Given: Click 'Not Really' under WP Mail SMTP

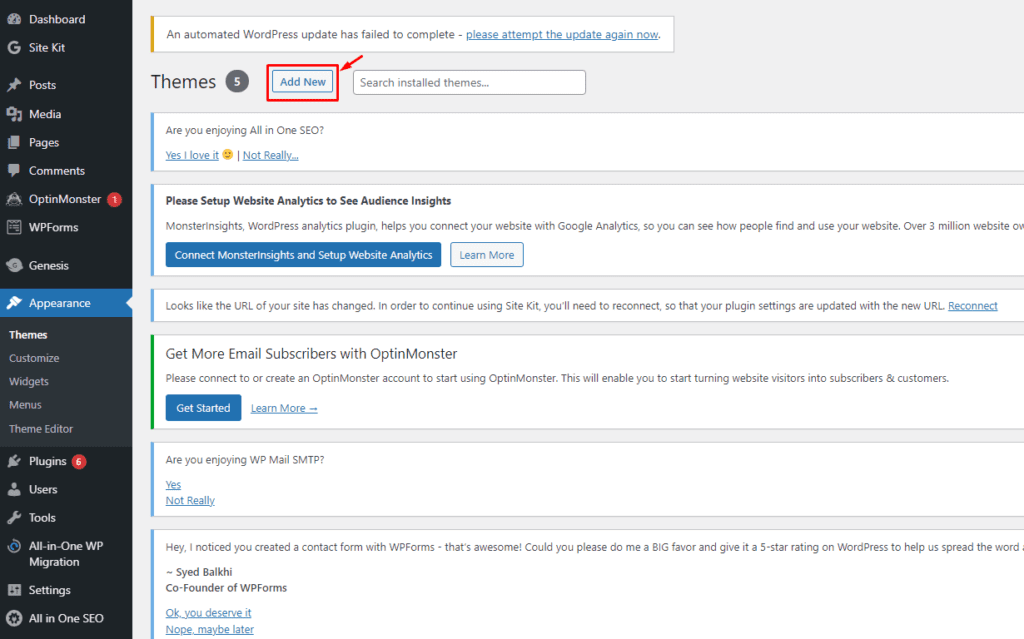Looking at the screenshot, I should click(x=190, y=500).
